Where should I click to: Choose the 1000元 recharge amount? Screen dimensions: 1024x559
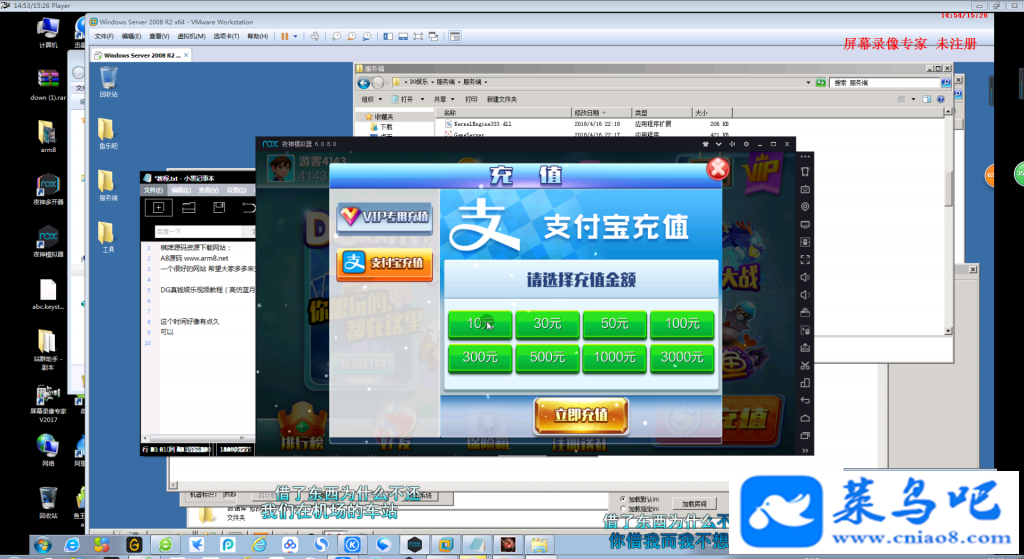(x=615, y=357)
